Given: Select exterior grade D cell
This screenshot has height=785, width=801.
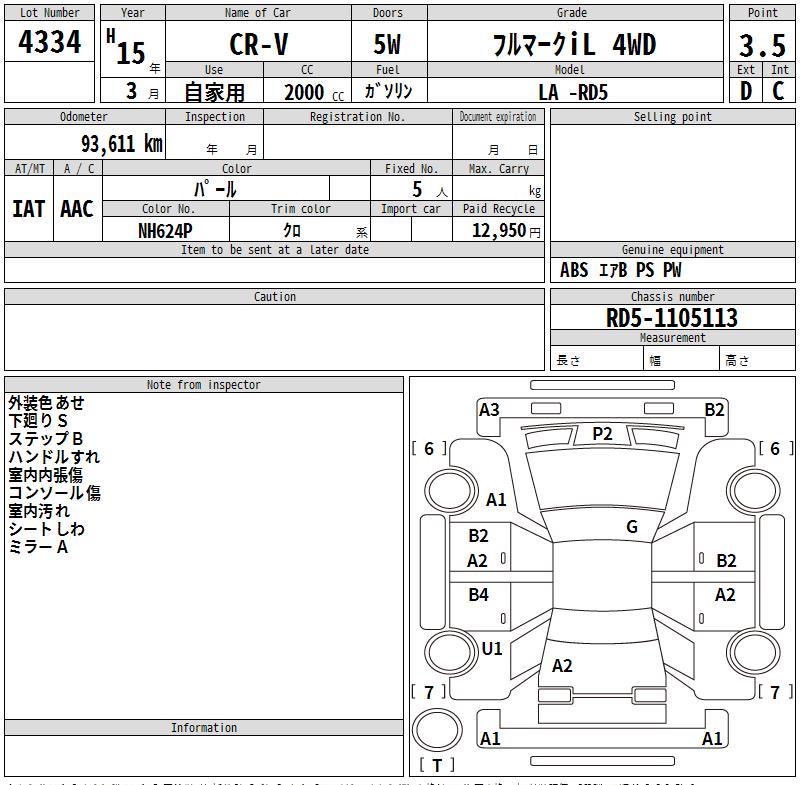Looking at the screenshot, I should point(746,91).
